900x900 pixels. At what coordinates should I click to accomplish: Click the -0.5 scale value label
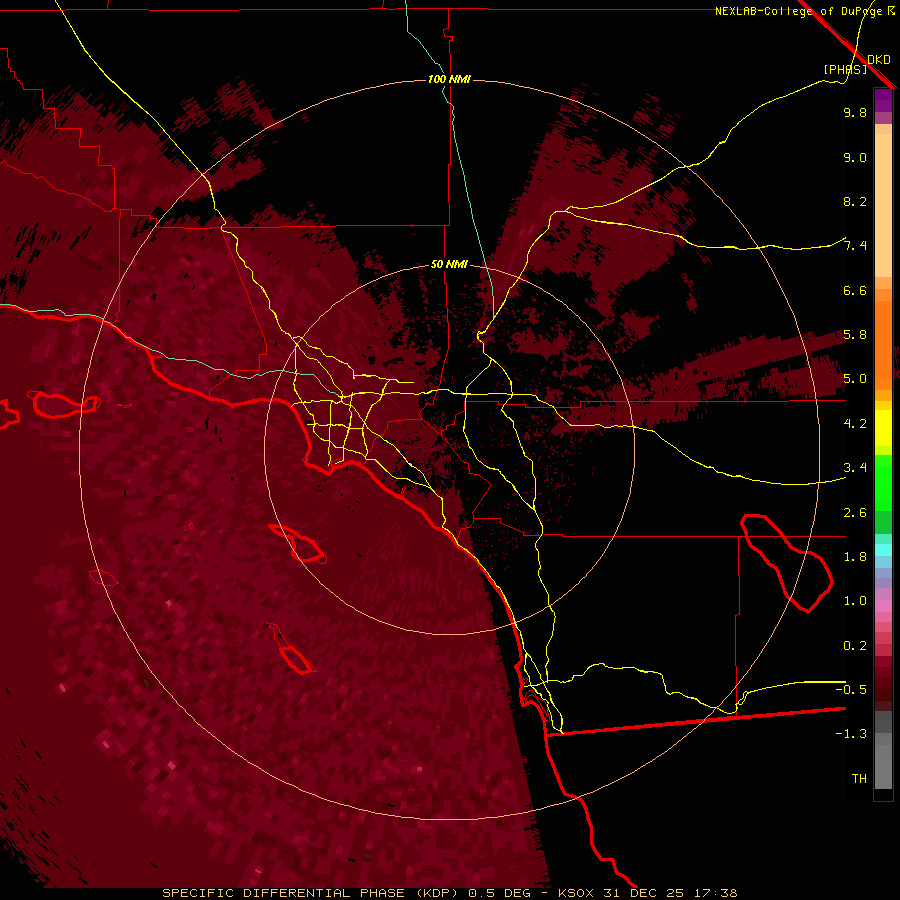[851, 689]
